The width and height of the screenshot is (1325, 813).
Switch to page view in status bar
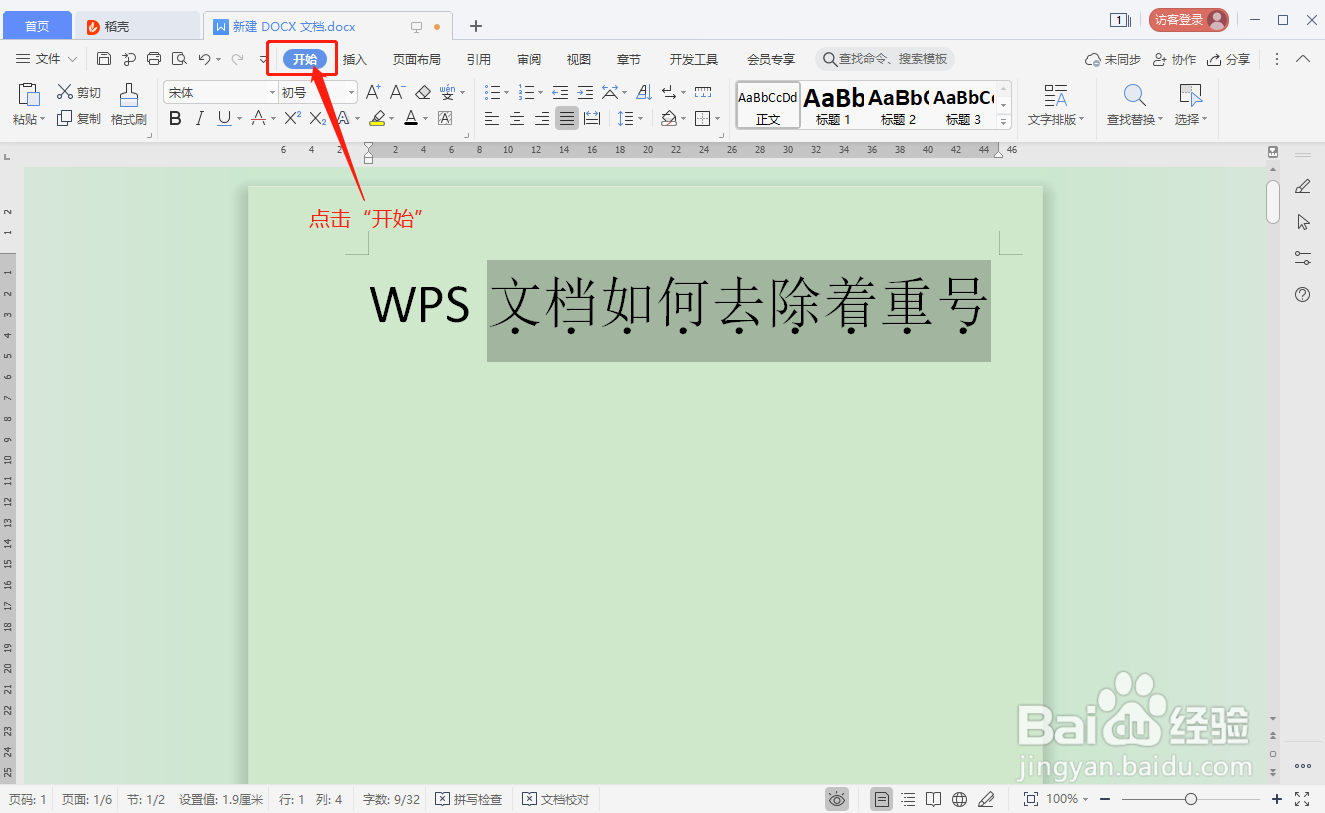coord(881,799)
